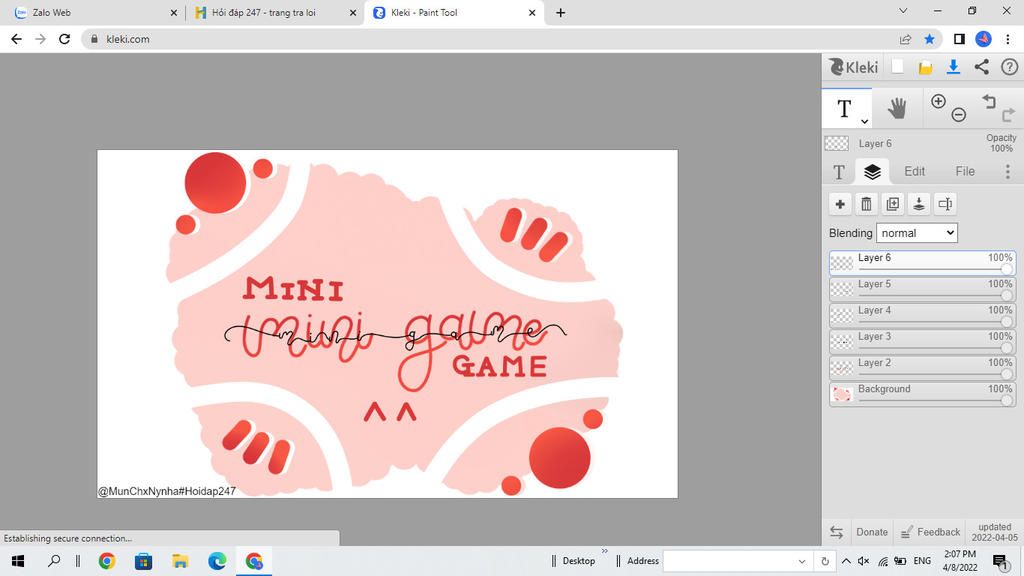Click the Donate link
Screen dimensions: 1024x576
871,532
